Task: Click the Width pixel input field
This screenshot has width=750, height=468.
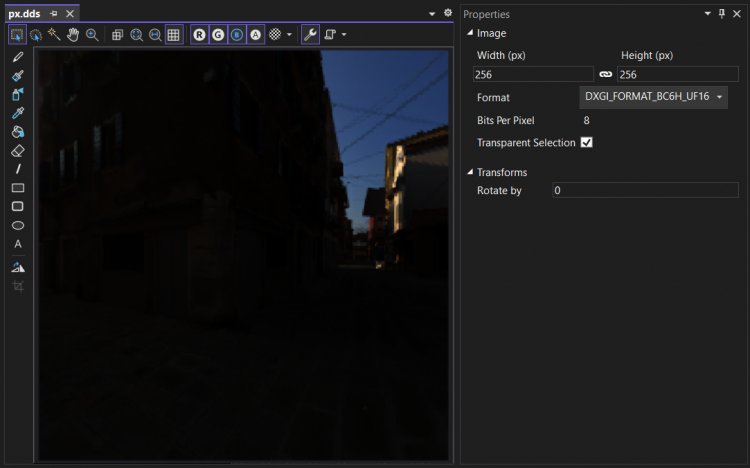Action: [533, 74]
